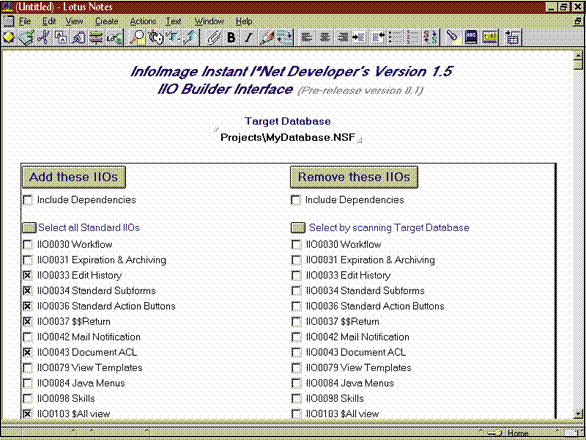
Task: Click the ABC spell check book icon
Action: (x=471, y=37)
